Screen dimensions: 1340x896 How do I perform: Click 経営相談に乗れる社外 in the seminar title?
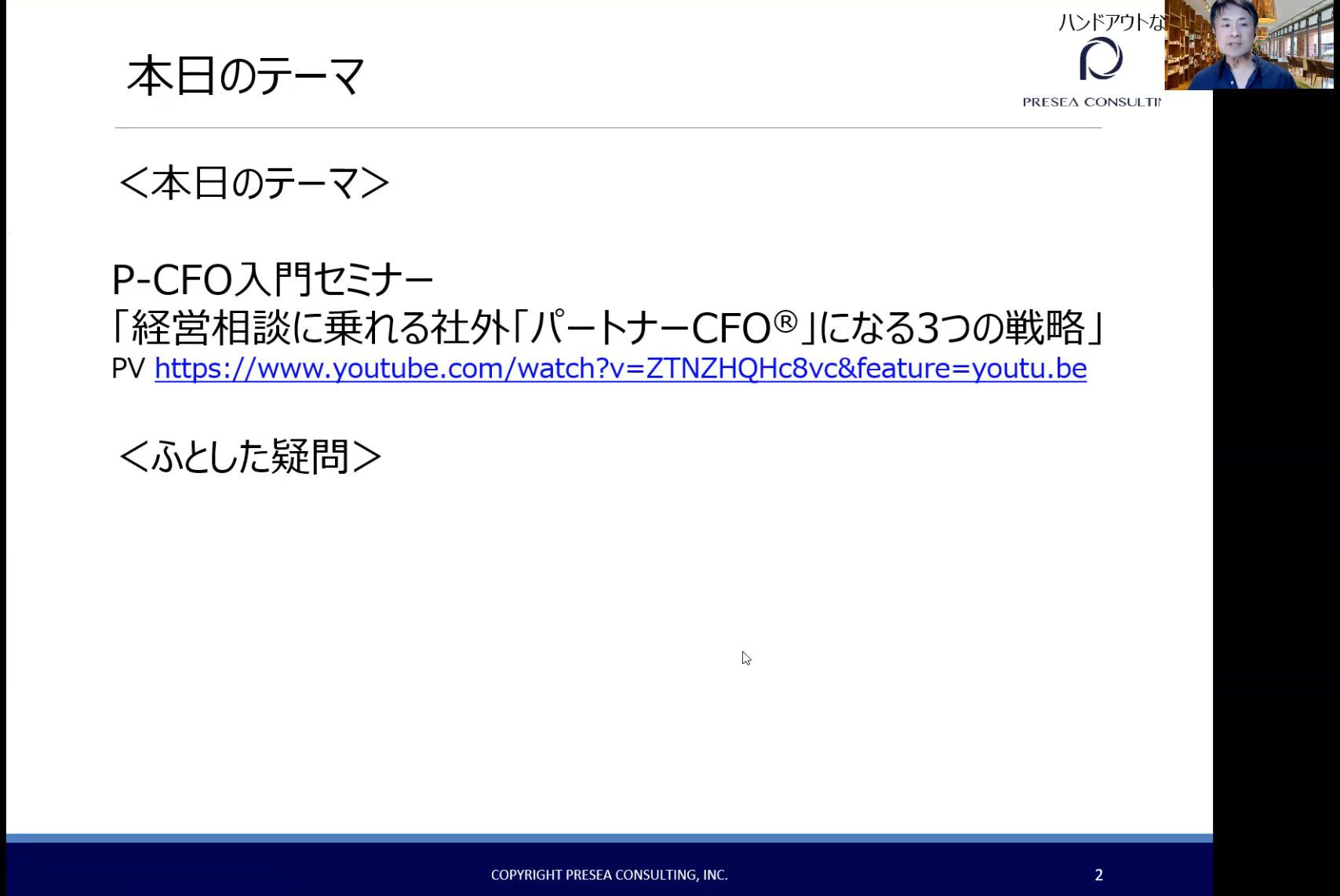point(320,328)
